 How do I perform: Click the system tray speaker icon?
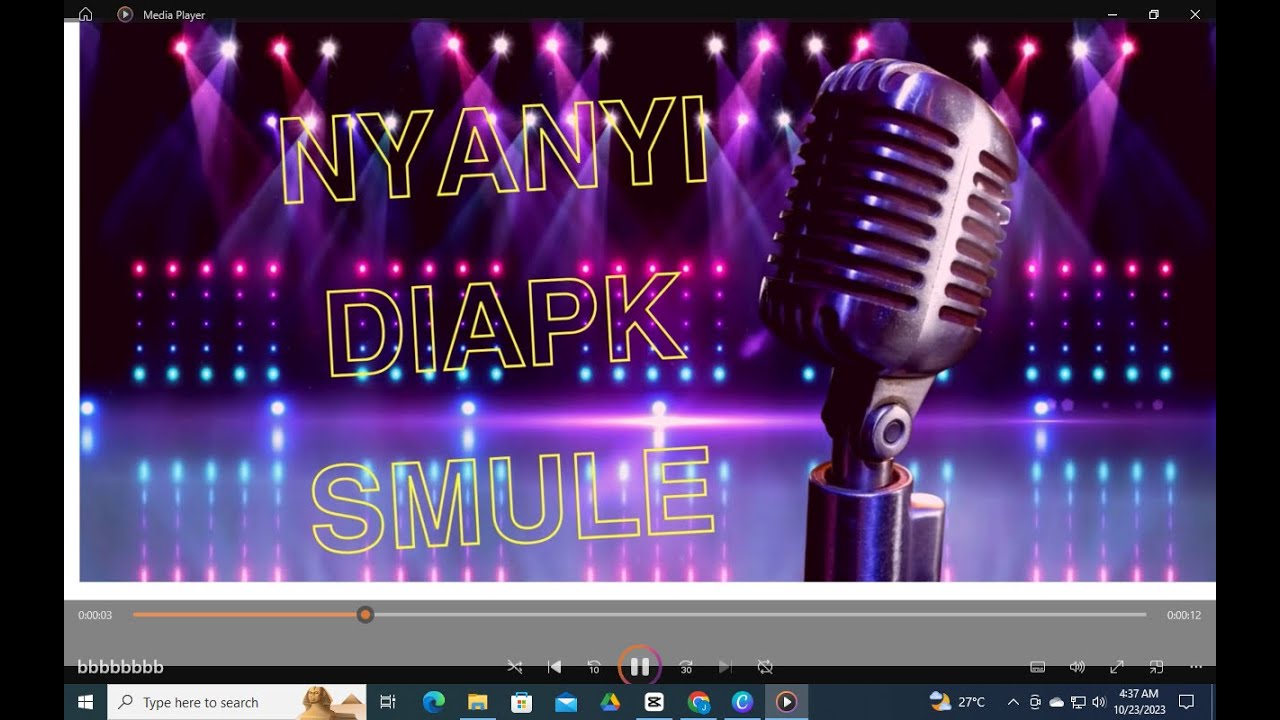point(1099,702)
